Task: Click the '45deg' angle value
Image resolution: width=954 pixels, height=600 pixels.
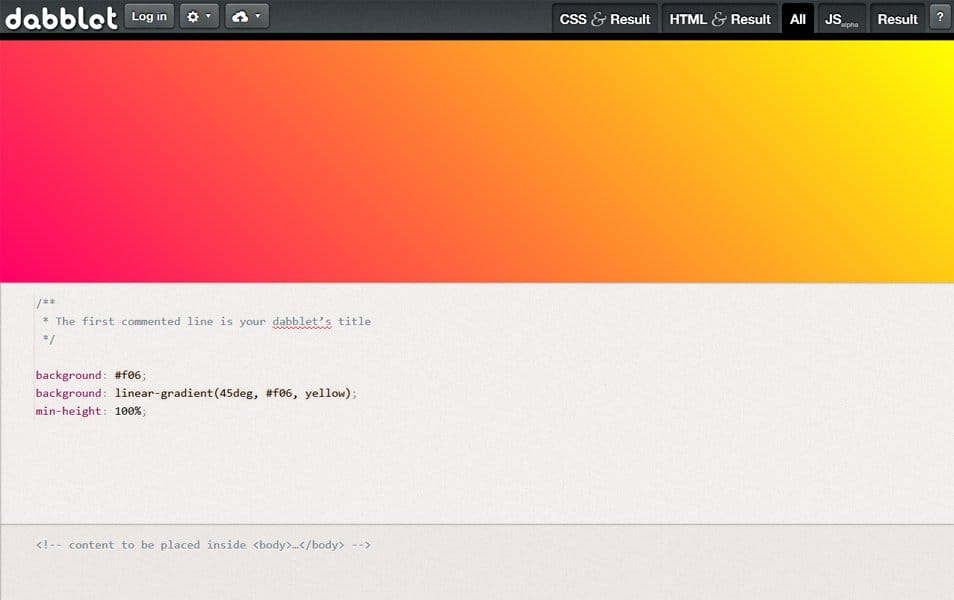Action: [236, 393]
